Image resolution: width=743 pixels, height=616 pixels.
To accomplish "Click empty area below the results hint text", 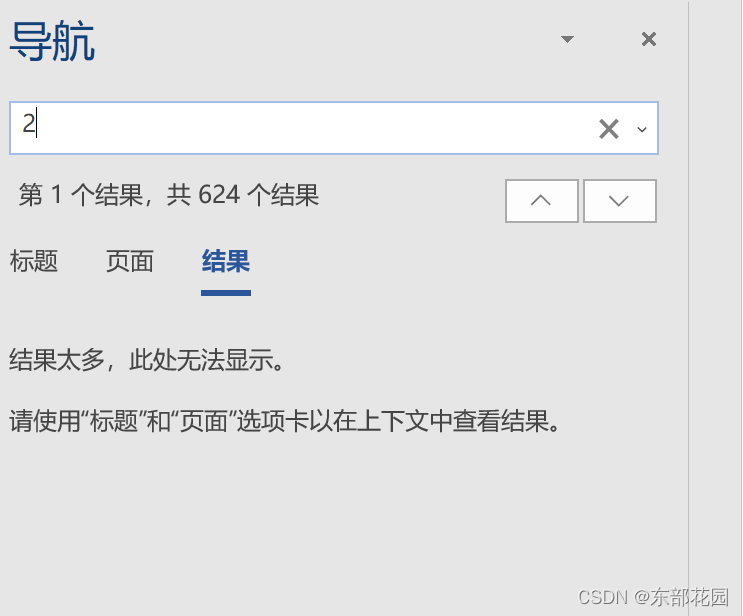I will click(x=332, y=512).
